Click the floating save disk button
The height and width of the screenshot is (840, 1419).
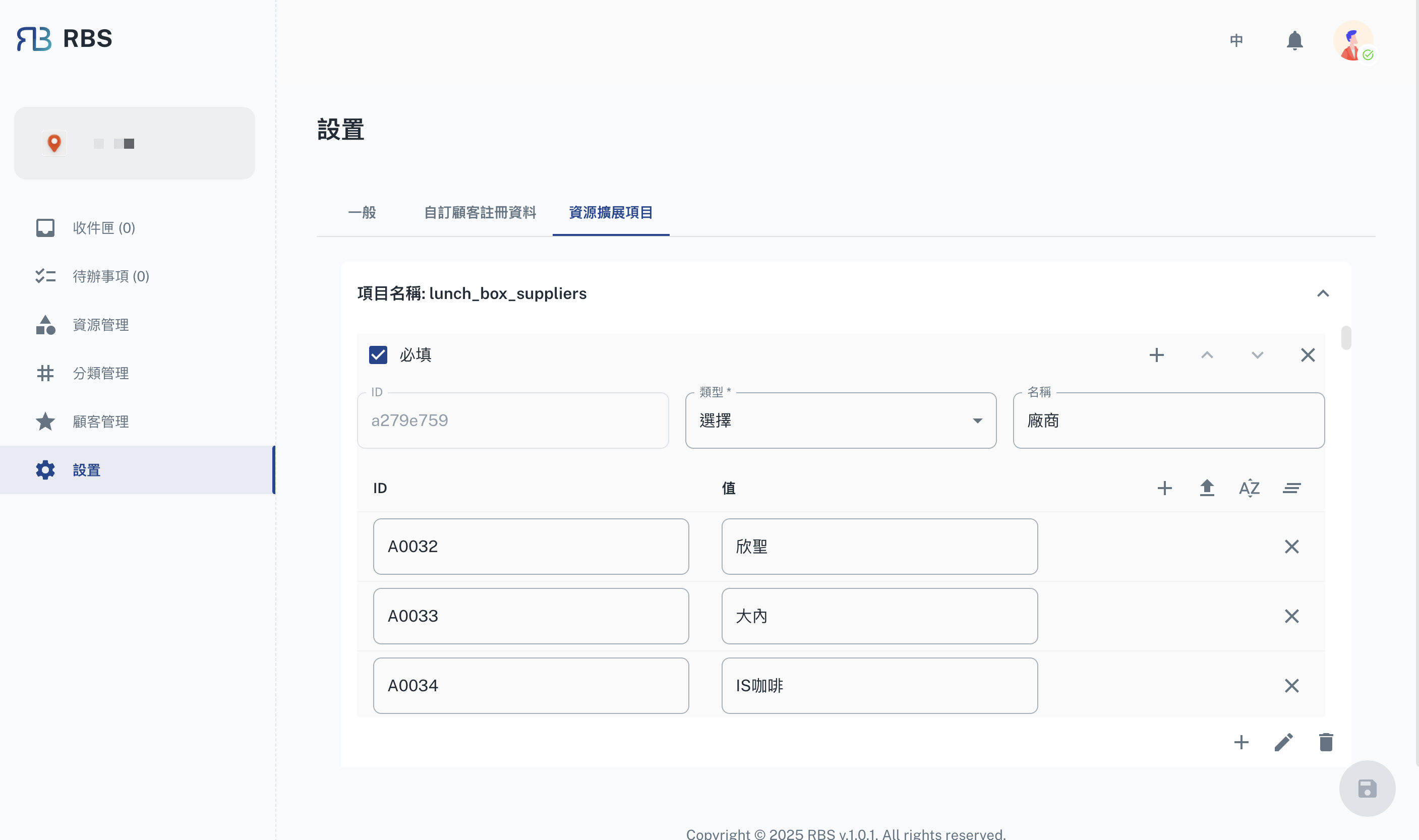[x=1367, y=789]
